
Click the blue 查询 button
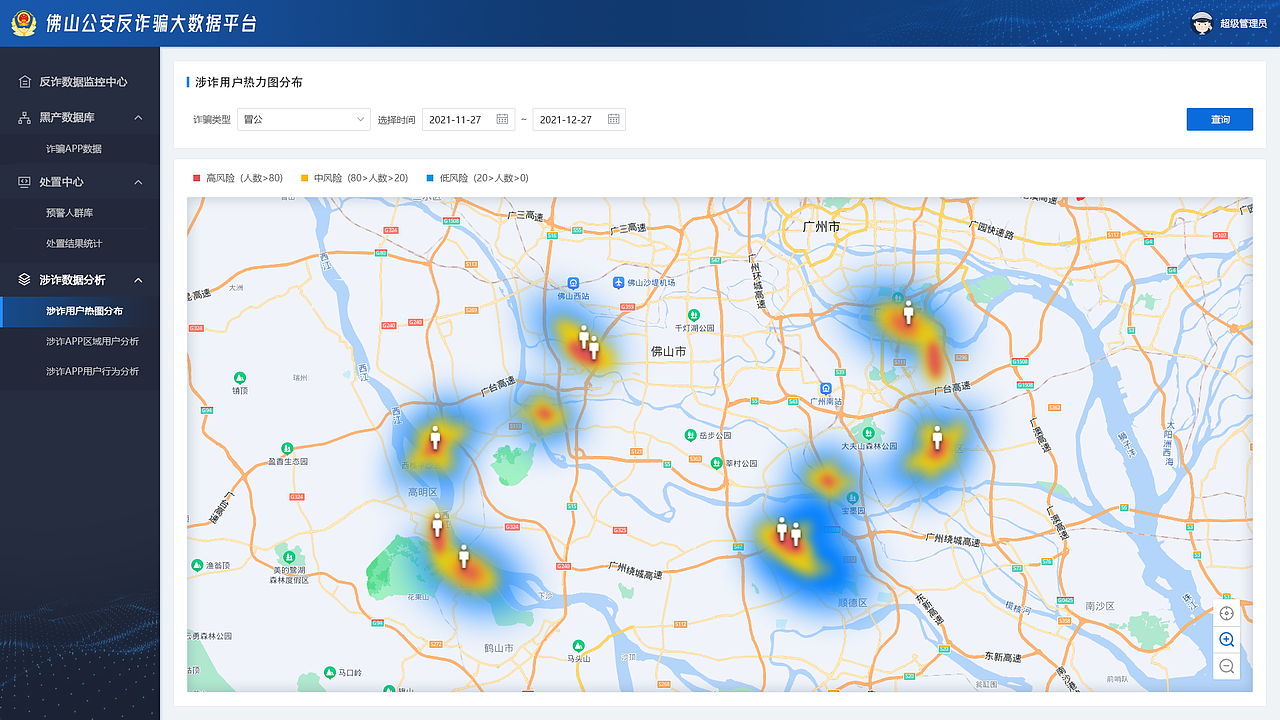click(1220, 119)
